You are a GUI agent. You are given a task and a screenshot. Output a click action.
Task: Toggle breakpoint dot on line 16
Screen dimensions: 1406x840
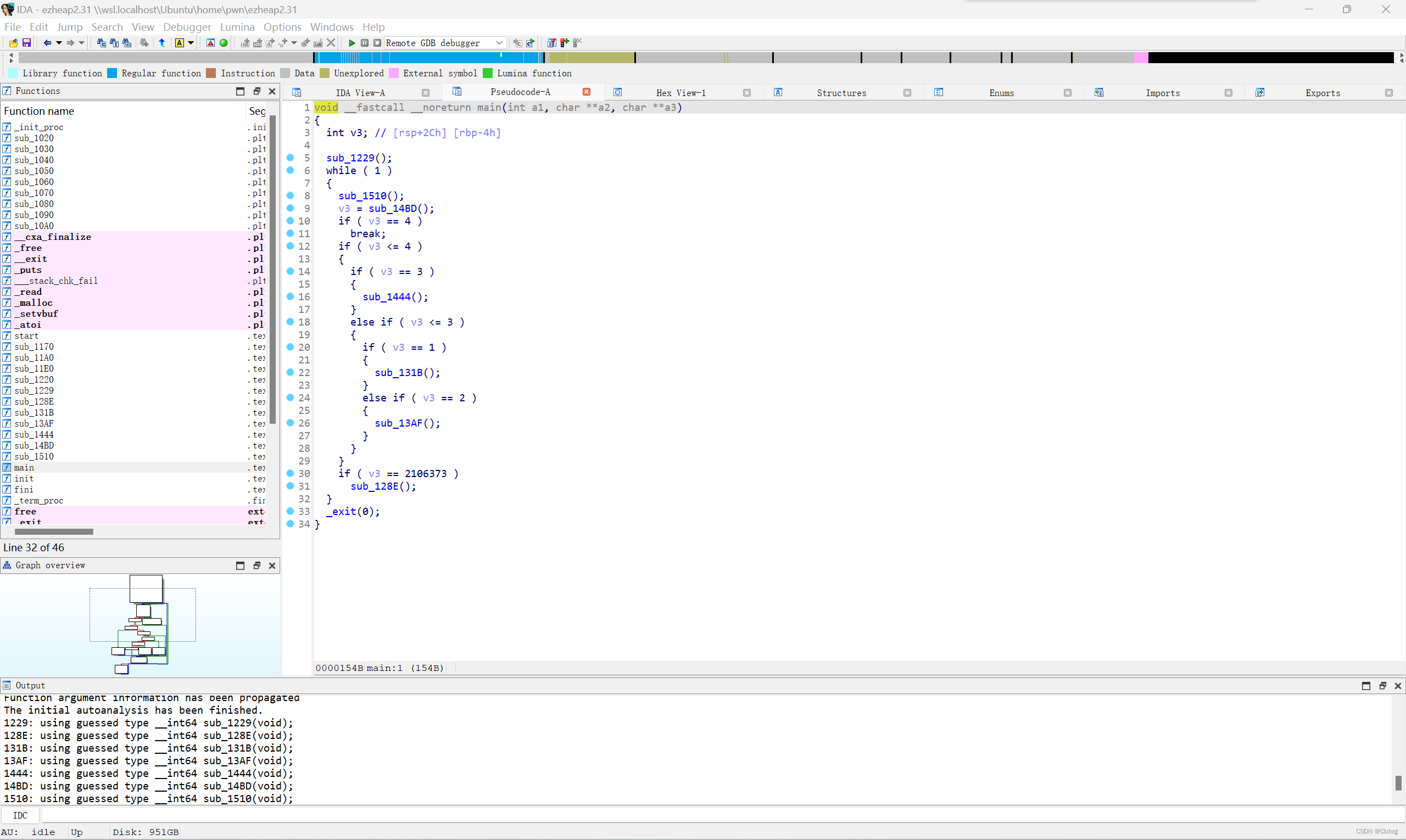pyautogui.click(x=290, y=296)
